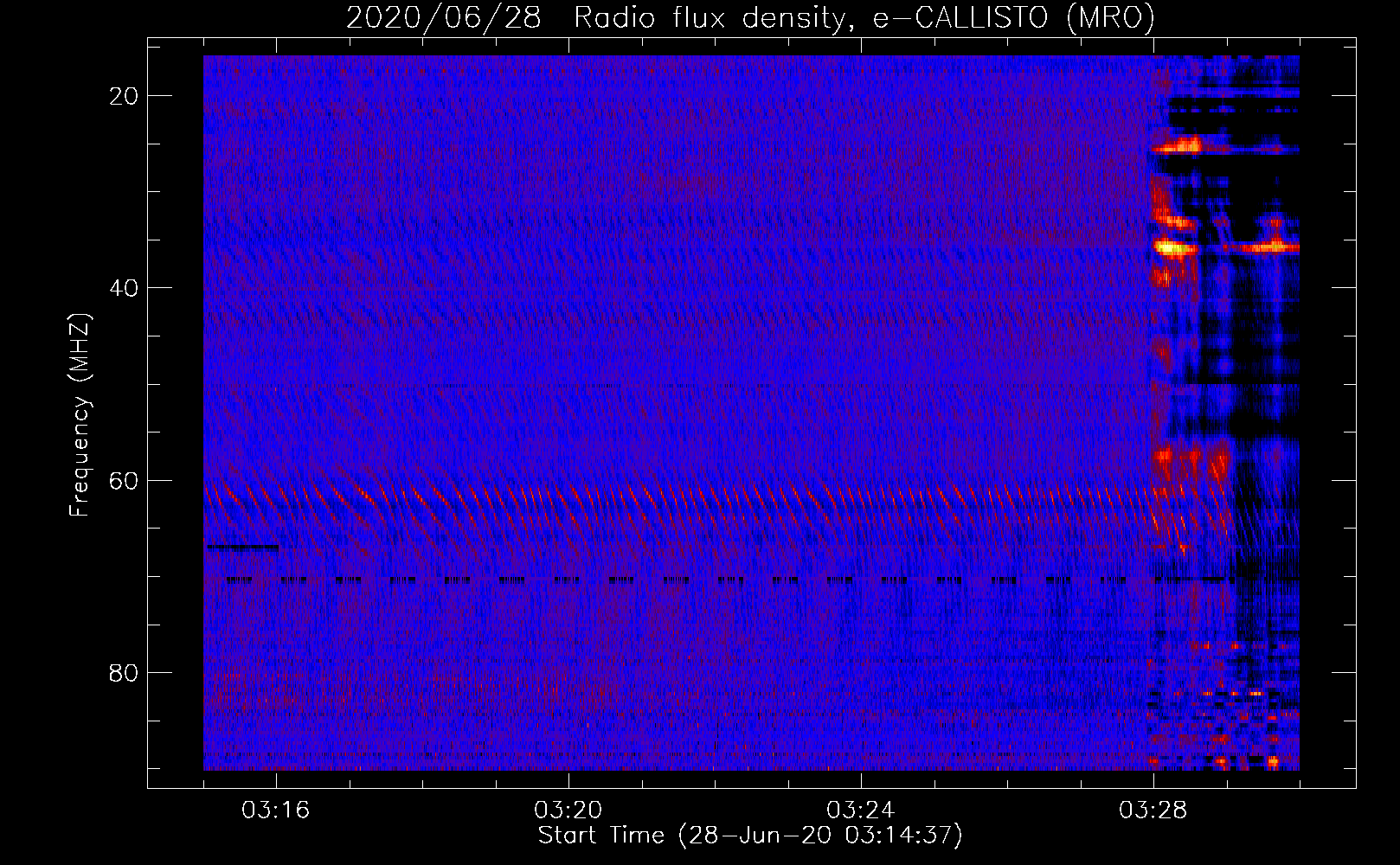The width and height of the screenshot is (1400, 865).
Task: Click the 03:16 time tick label
Action: point(276,811)
